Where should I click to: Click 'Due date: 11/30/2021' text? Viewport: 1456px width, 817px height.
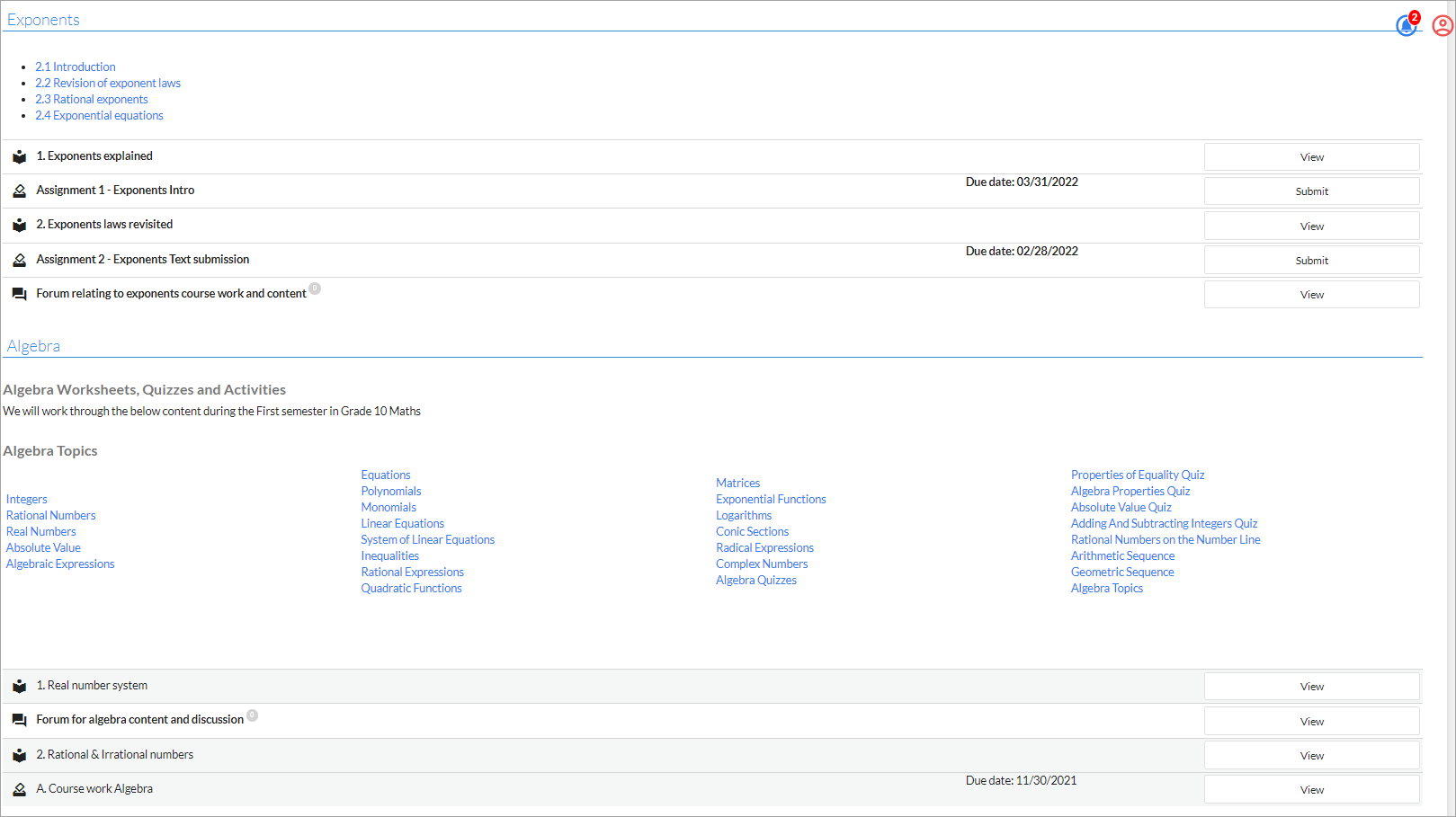[1021, 781]
